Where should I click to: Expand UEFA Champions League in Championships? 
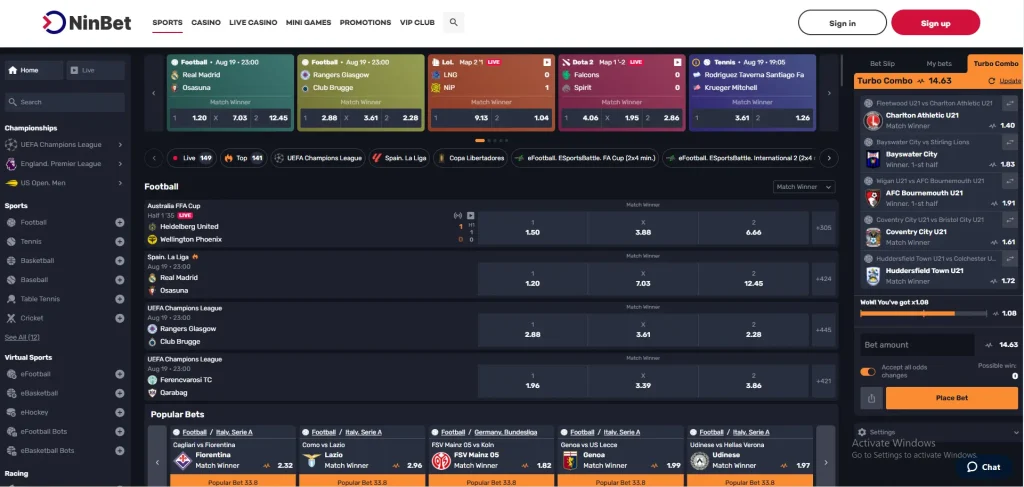[x=120, y=145]
